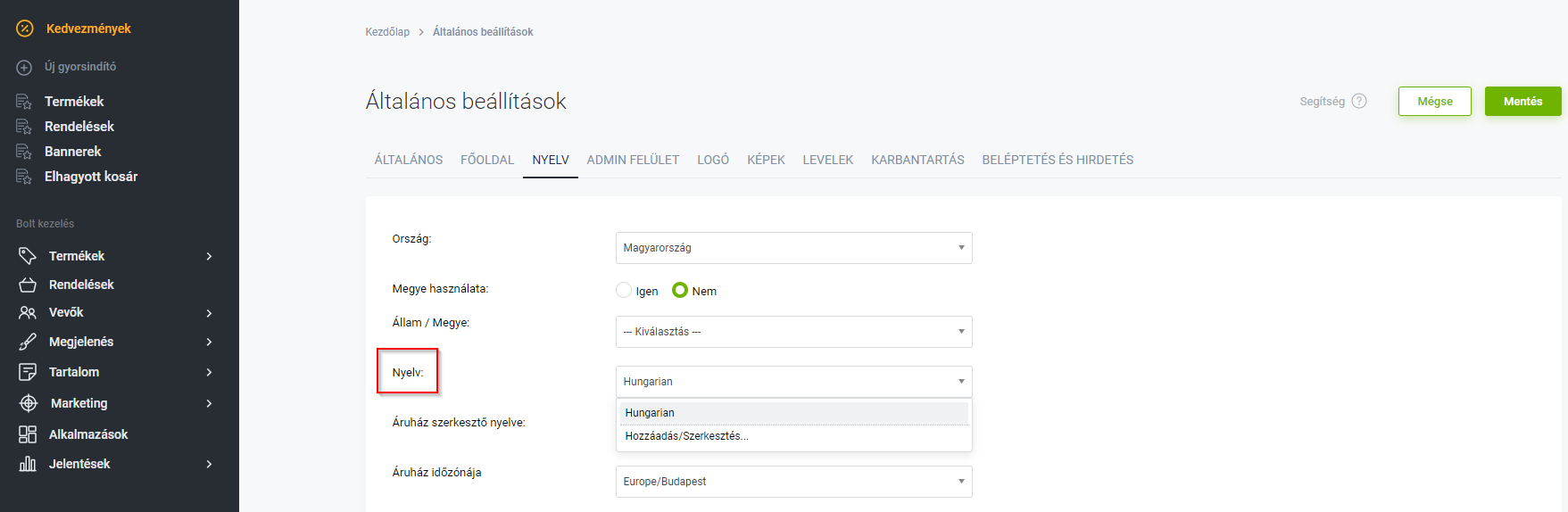
Task: Open the Elhagyott kosár quick-launch item
Action: point(91,177)
